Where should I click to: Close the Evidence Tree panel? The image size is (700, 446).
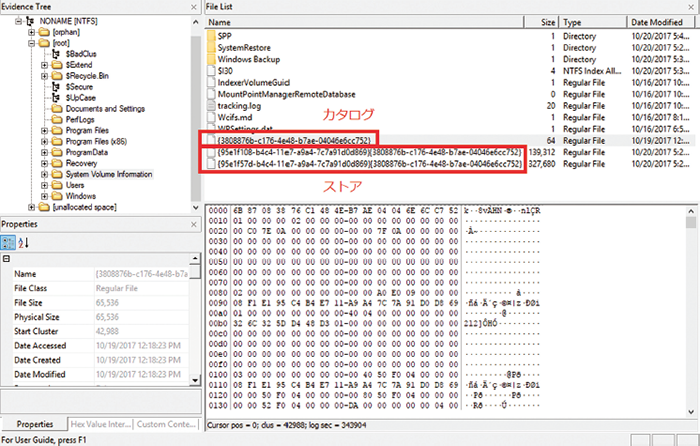[192, 7]
